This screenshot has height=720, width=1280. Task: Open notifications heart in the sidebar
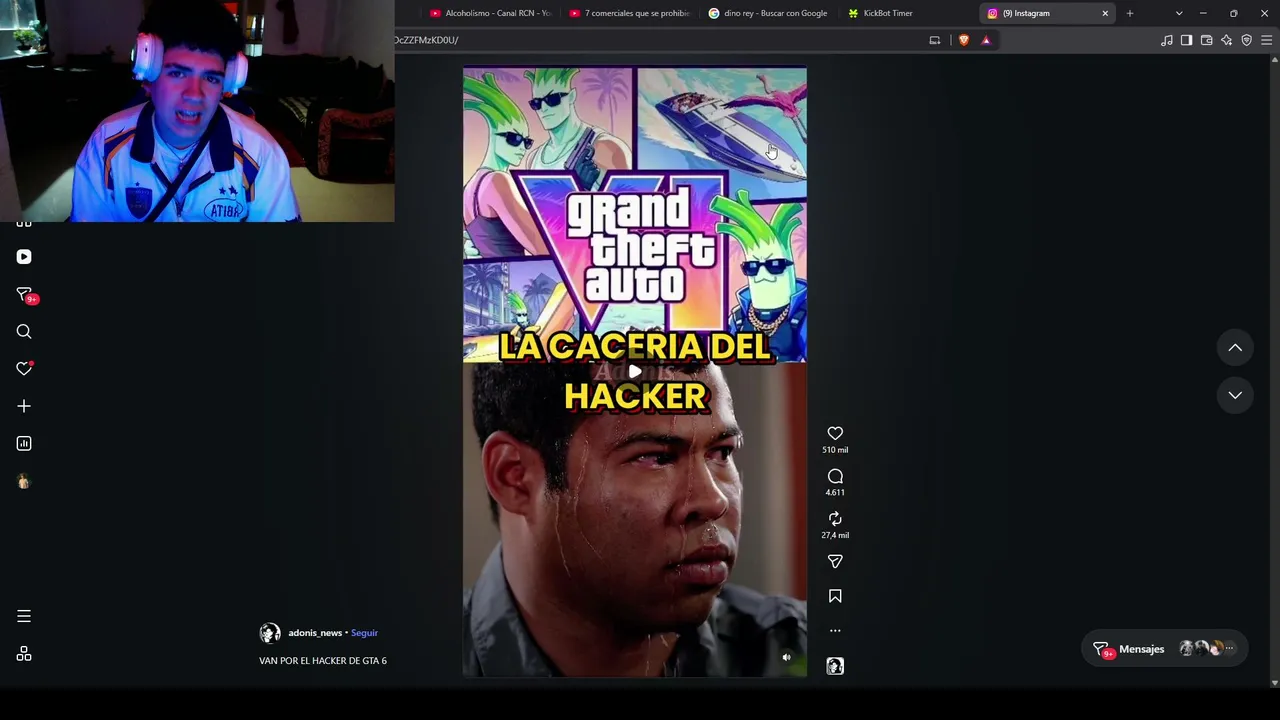pyautogui.click(x=24, y=369)
